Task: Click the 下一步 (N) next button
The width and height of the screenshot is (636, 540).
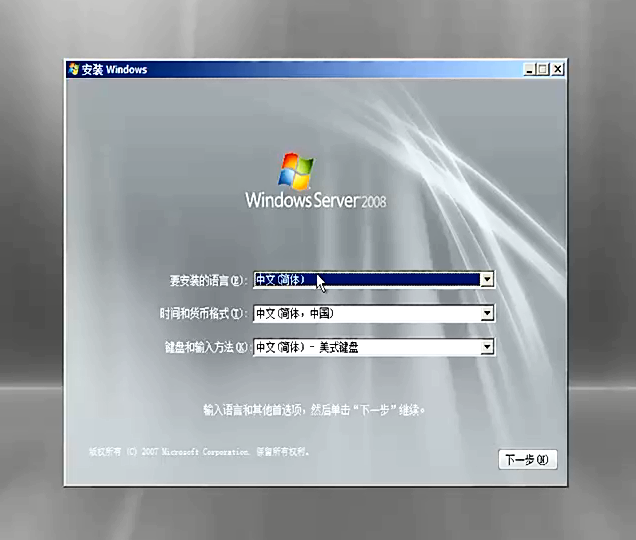Action: pyautogui.click(x=527, y=460)
